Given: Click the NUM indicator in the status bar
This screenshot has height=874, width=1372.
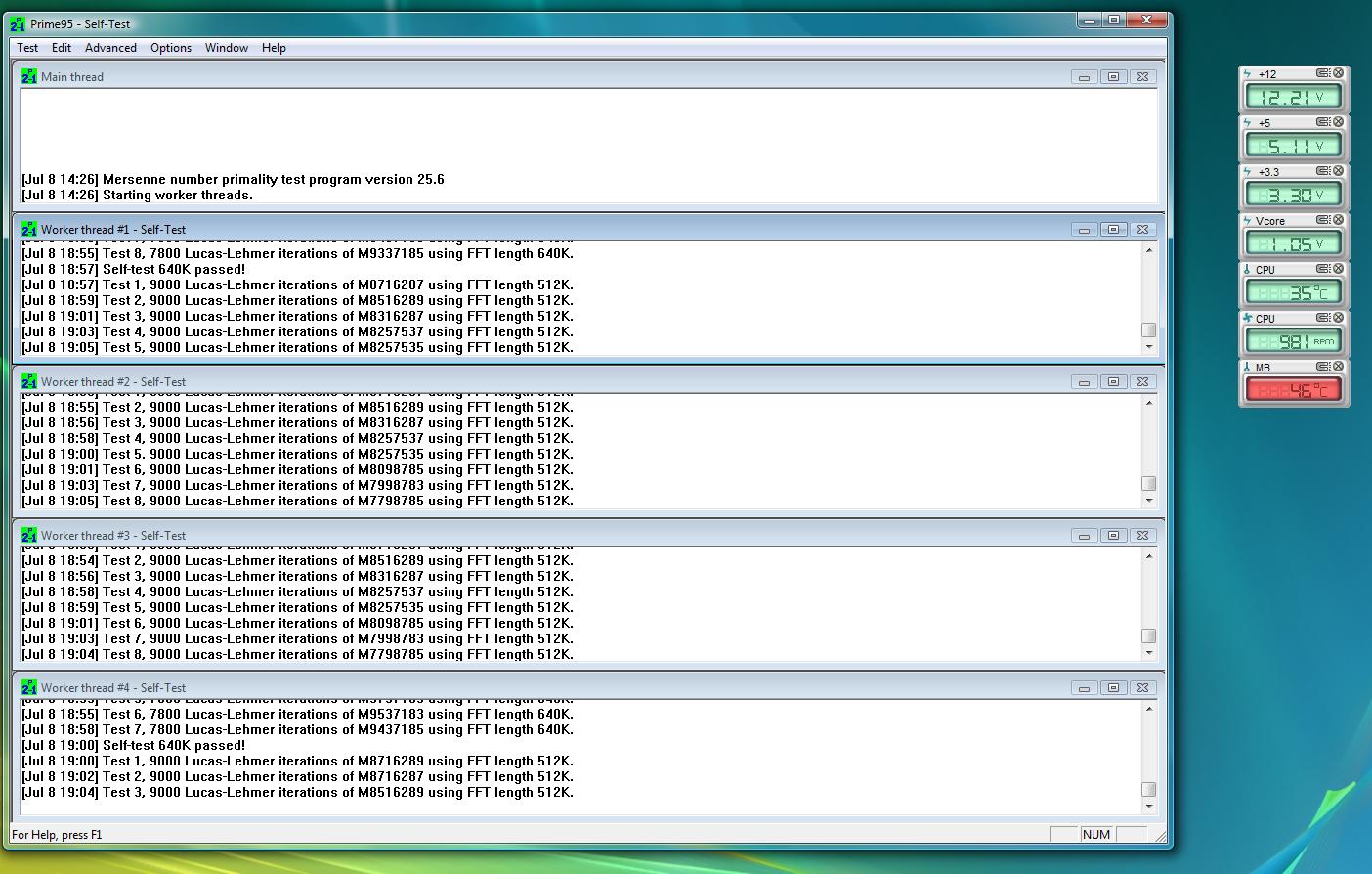Looking at the screenshot, I should 1096,834.
